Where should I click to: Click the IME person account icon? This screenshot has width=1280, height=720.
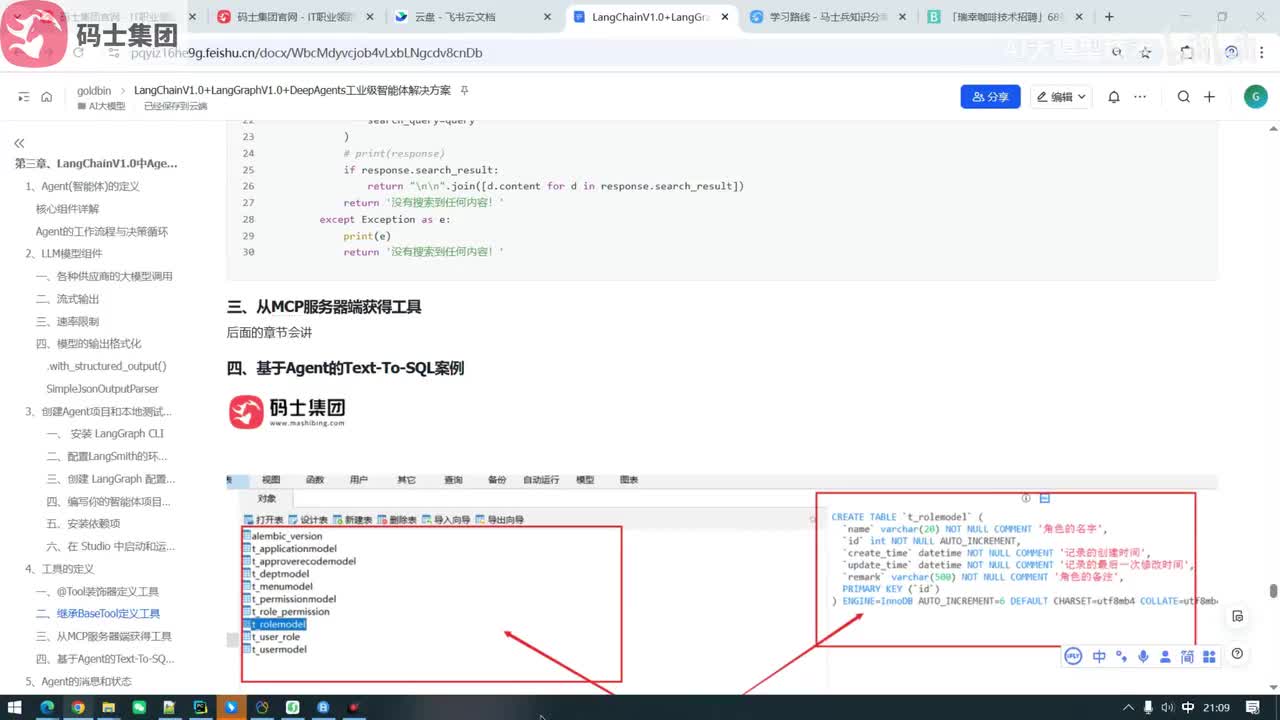pos(1165,656)
